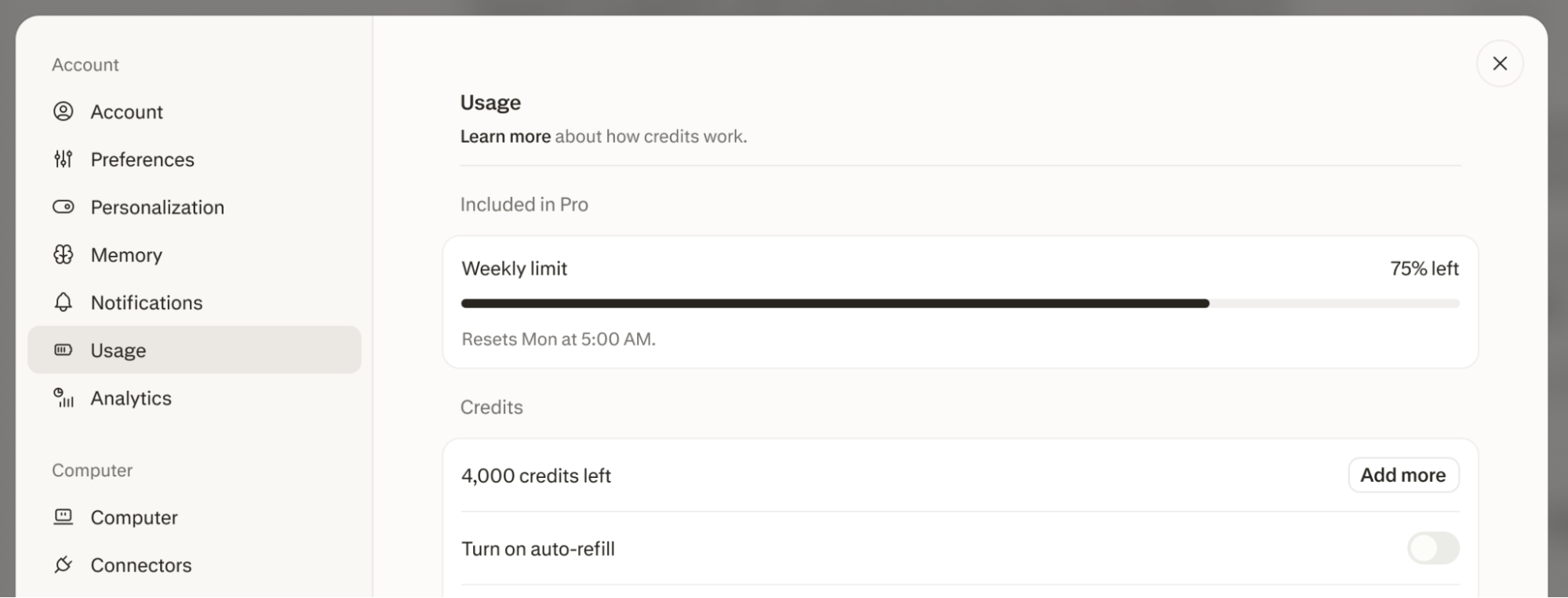Click the Analytics chart icon
The height and width of the screenshot is (598, 1568).
64,398
